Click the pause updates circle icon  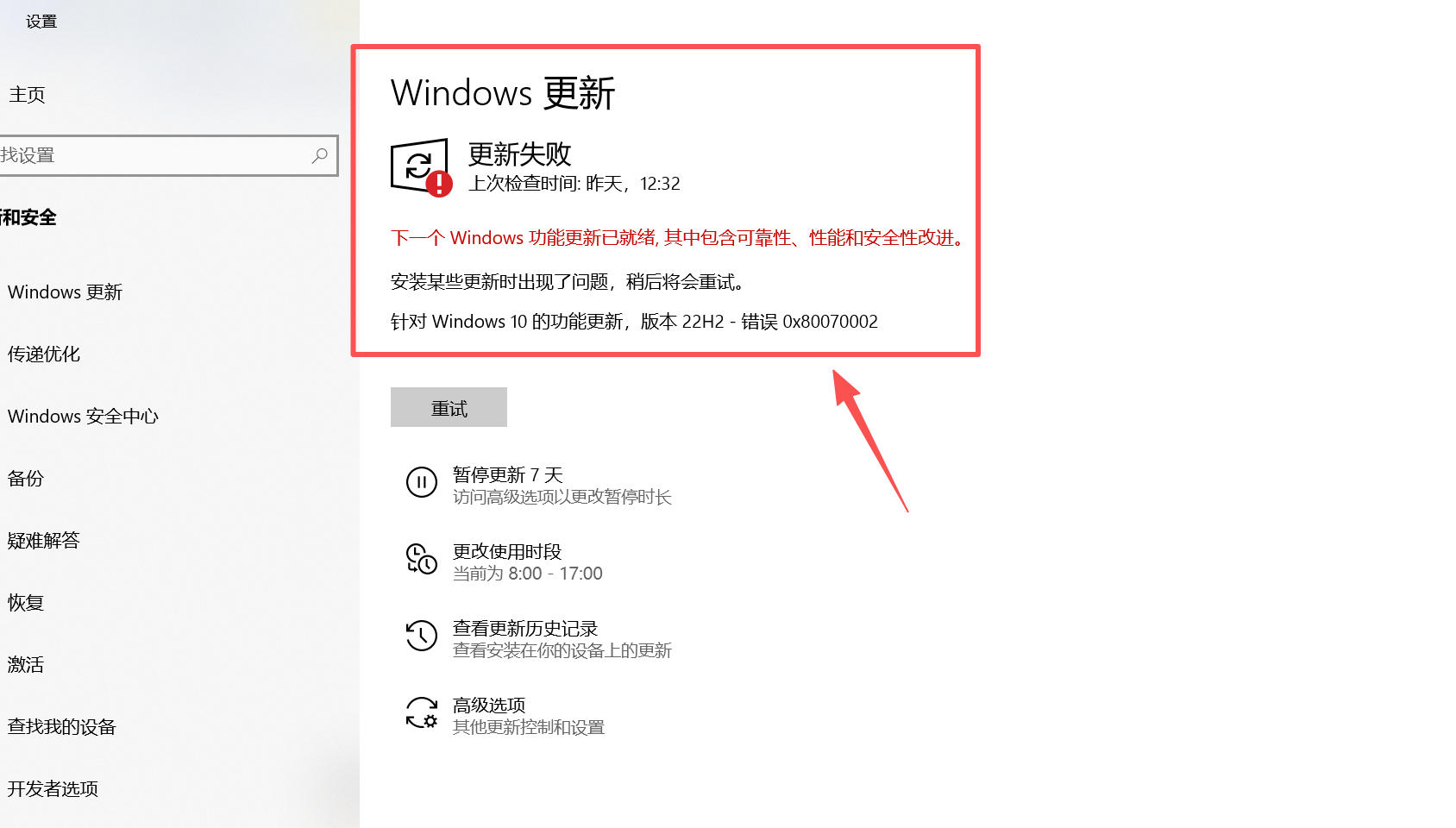click(422, 482)
